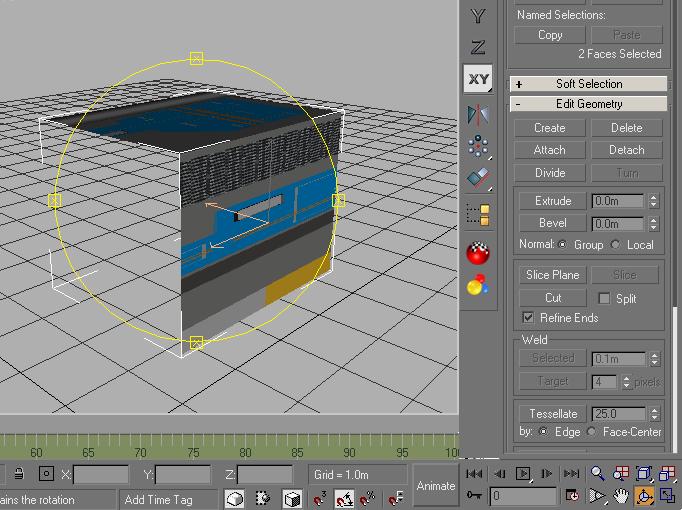This screenshot has width=682, height=510.
Task: Click the selection lock padlock icon
Action: [x=19, y=474]
